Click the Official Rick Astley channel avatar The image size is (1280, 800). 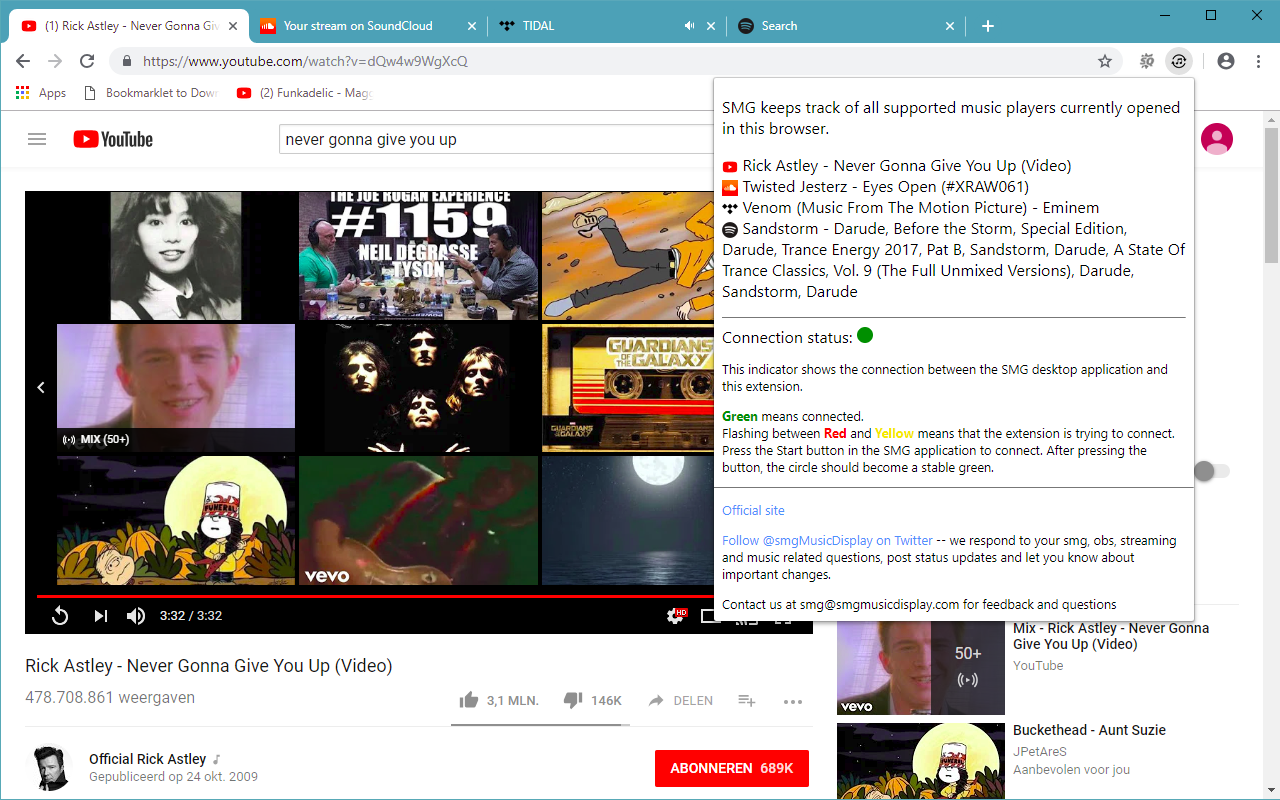click(x=48, y=768)
